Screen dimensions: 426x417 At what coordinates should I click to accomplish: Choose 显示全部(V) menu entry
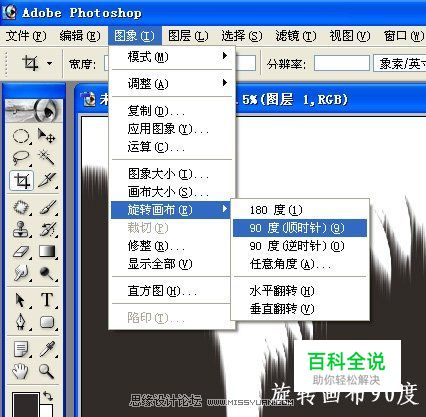click(x=171, y=264)
